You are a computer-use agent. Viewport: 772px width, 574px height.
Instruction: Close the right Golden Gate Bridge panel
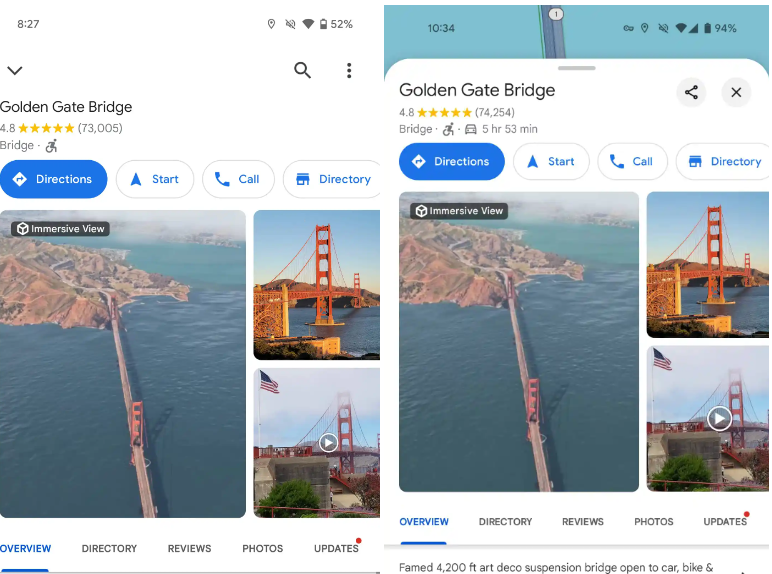[736, 92]
